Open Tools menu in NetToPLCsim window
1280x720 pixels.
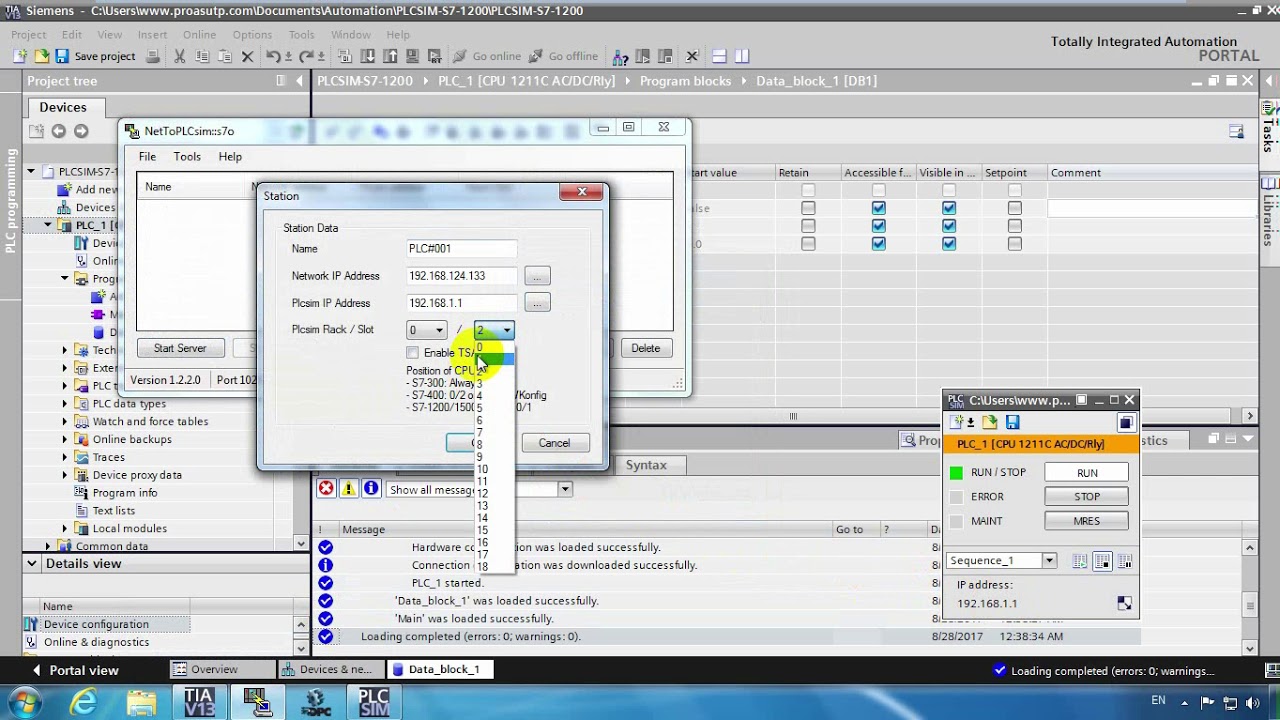(187, 157)
